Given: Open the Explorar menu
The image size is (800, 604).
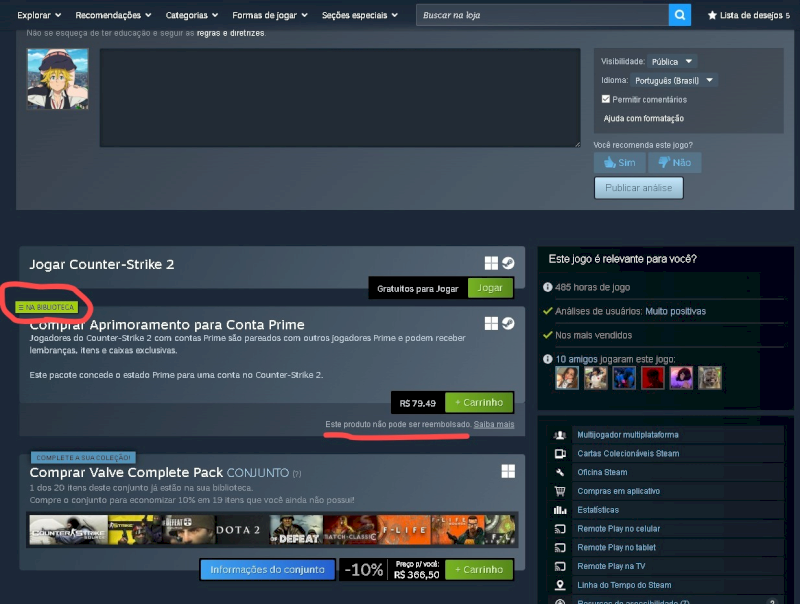Looking at the screenshot, I should point(39,15).
